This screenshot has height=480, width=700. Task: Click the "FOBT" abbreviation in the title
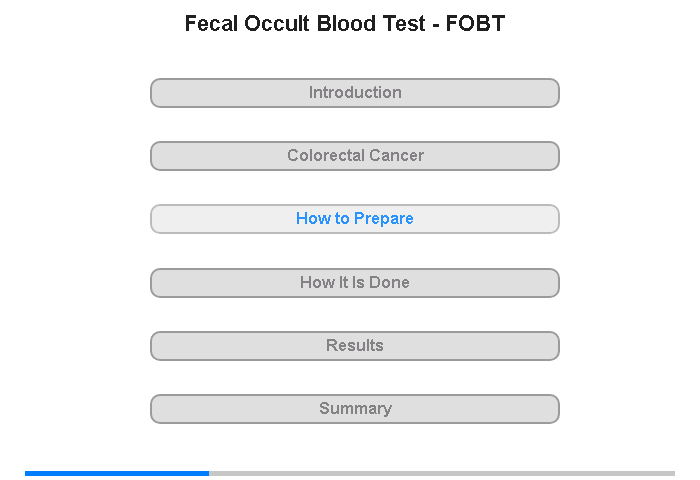[475, 23]
